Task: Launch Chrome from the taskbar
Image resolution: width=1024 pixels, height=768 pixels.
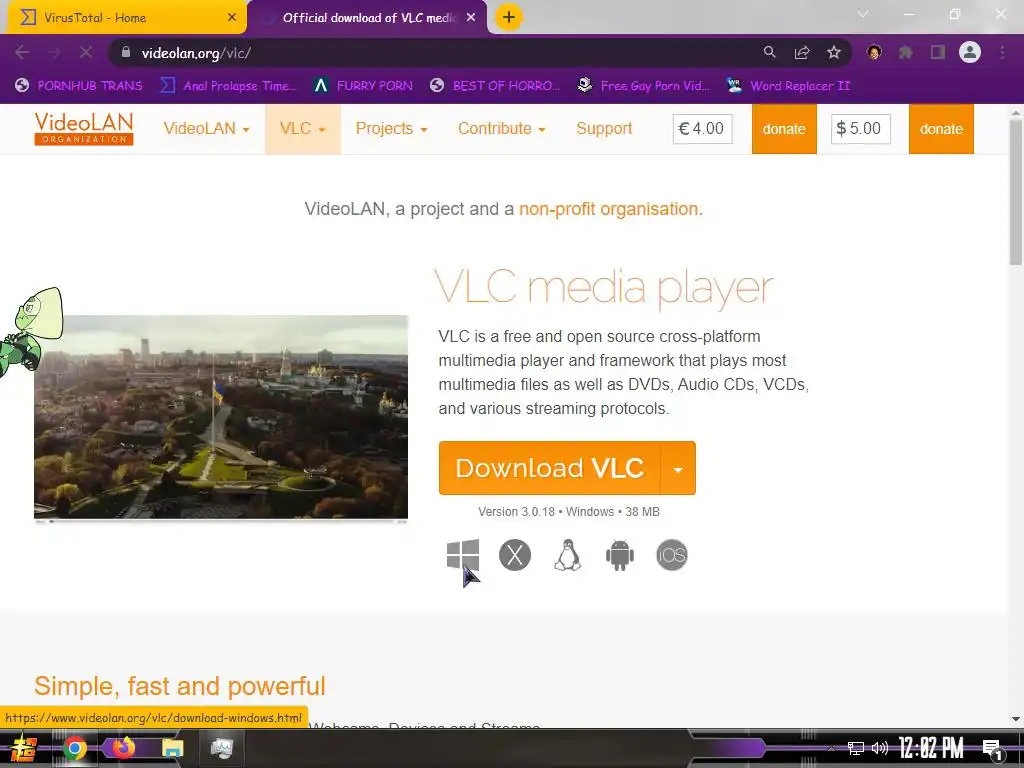Action: [74, 748]
